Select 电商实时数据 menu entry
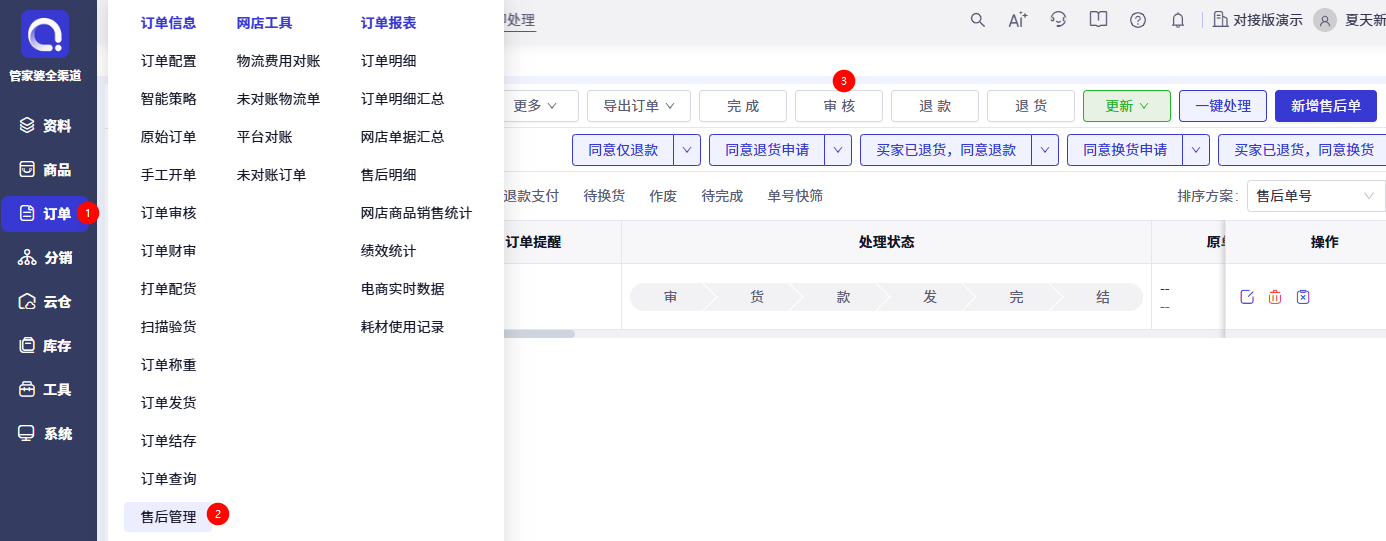Screen dimensions: 1386x541 point(402,289)
